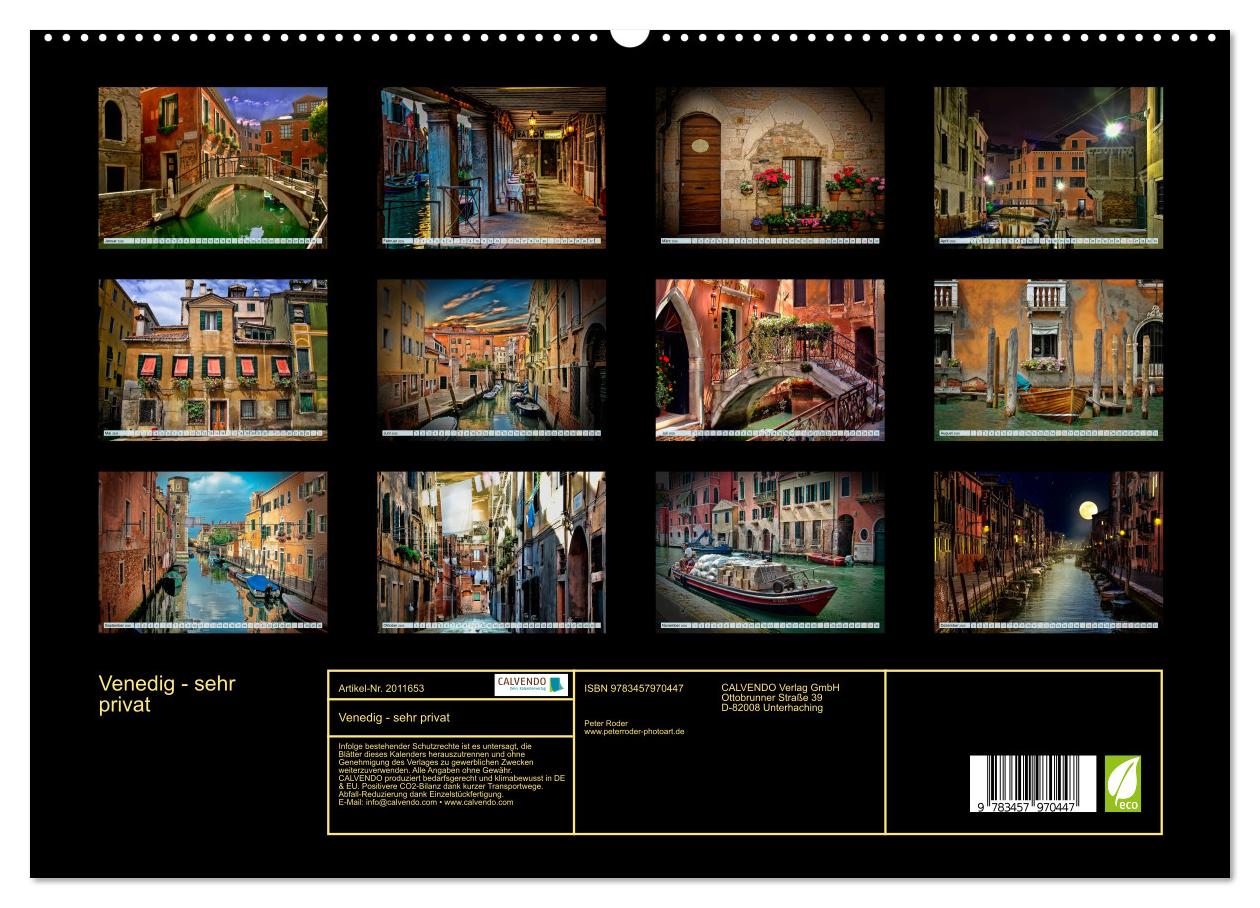Screen dimensions: 1260x908
Task: Select 'ISBN 9783457970447' text
Action: click(x=634, y=688)
